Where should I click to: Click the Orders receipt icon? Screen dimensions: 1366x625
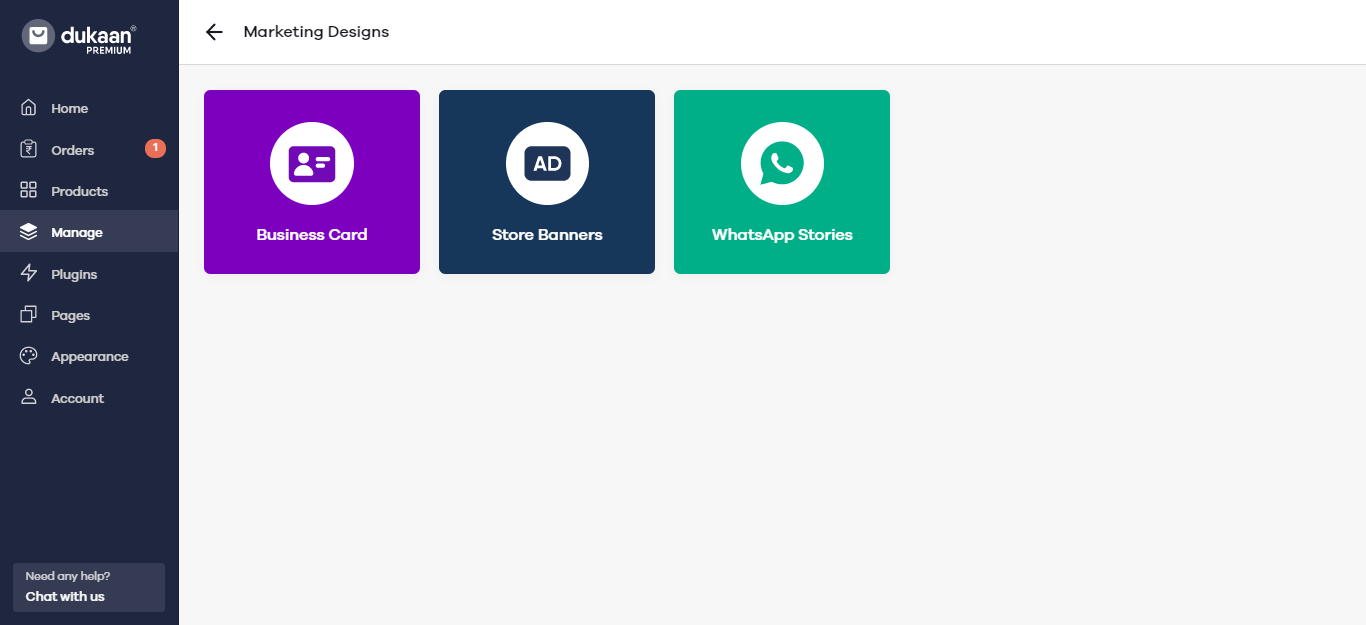[29, 149]
